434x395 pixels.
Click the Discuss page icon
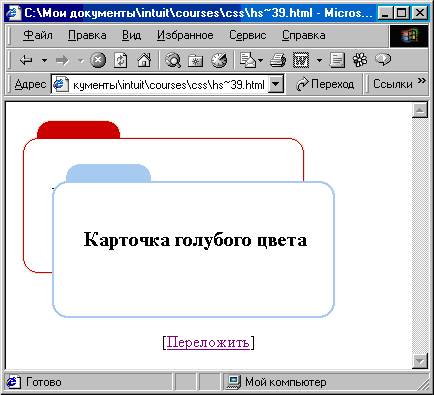point(337,60)
